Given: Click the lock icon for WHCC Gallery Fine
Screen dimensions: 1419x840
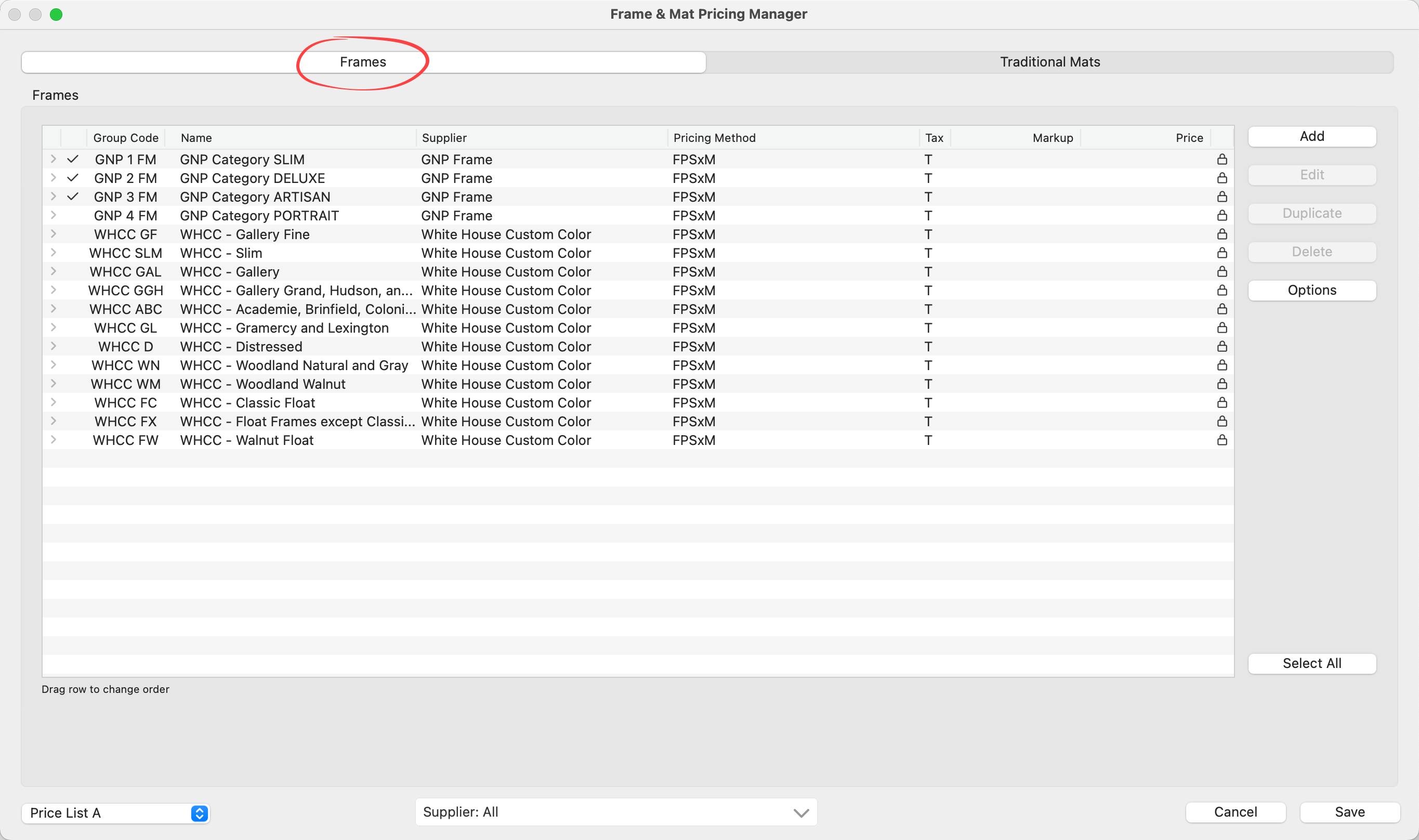Looking at the screenshot, I should 1222,234.
